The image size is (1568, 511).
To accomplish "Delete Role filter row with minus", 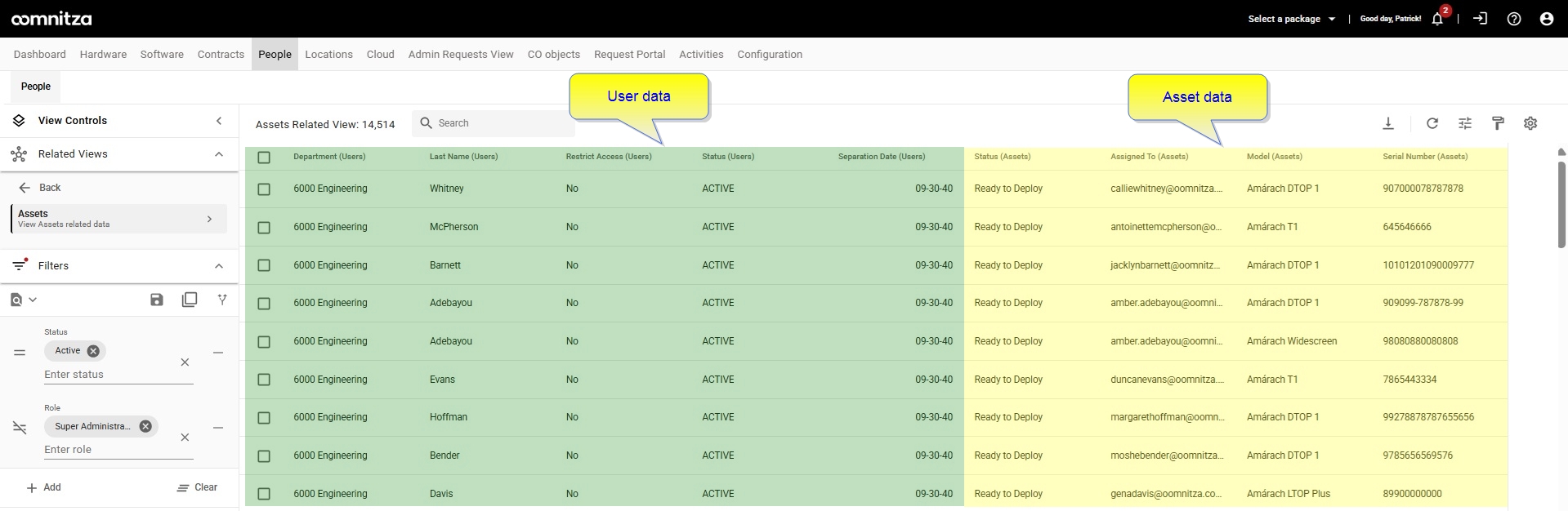I will 218,428.
